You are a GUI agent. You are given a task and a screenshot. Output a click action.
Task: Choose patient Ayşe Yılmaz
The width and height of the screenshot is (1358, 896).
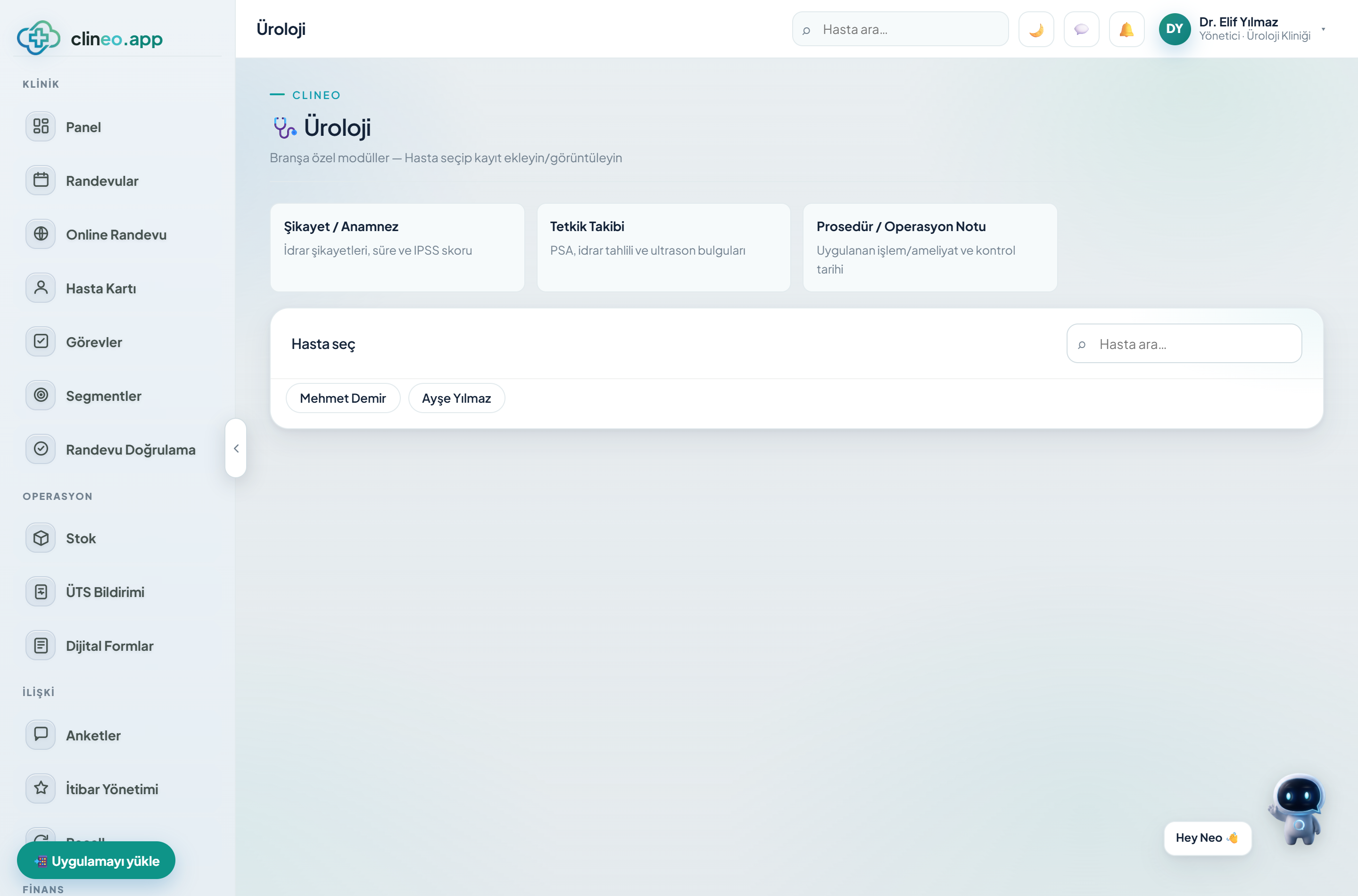pyautogui.click(x=456, y=398)
